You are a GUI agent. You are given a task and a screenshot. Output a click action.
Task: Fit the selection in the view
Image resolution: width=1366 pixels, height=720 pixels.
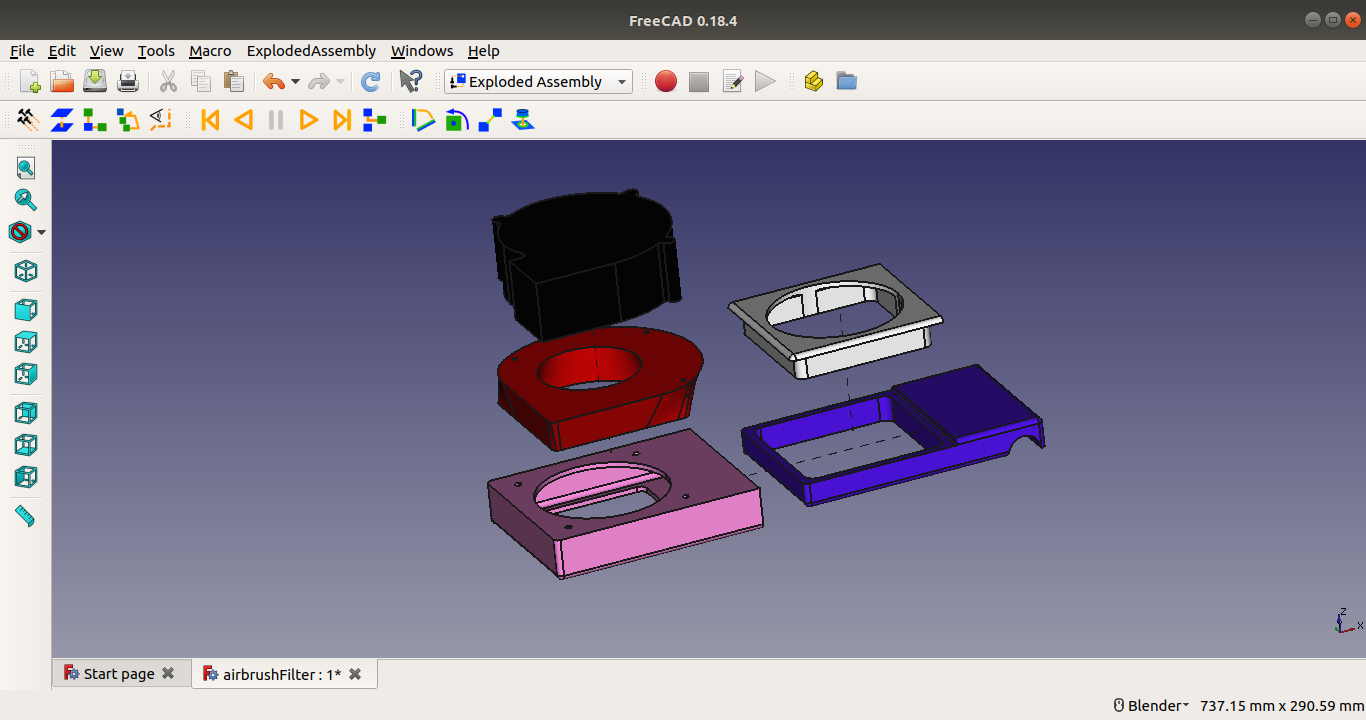coord(26,200)
